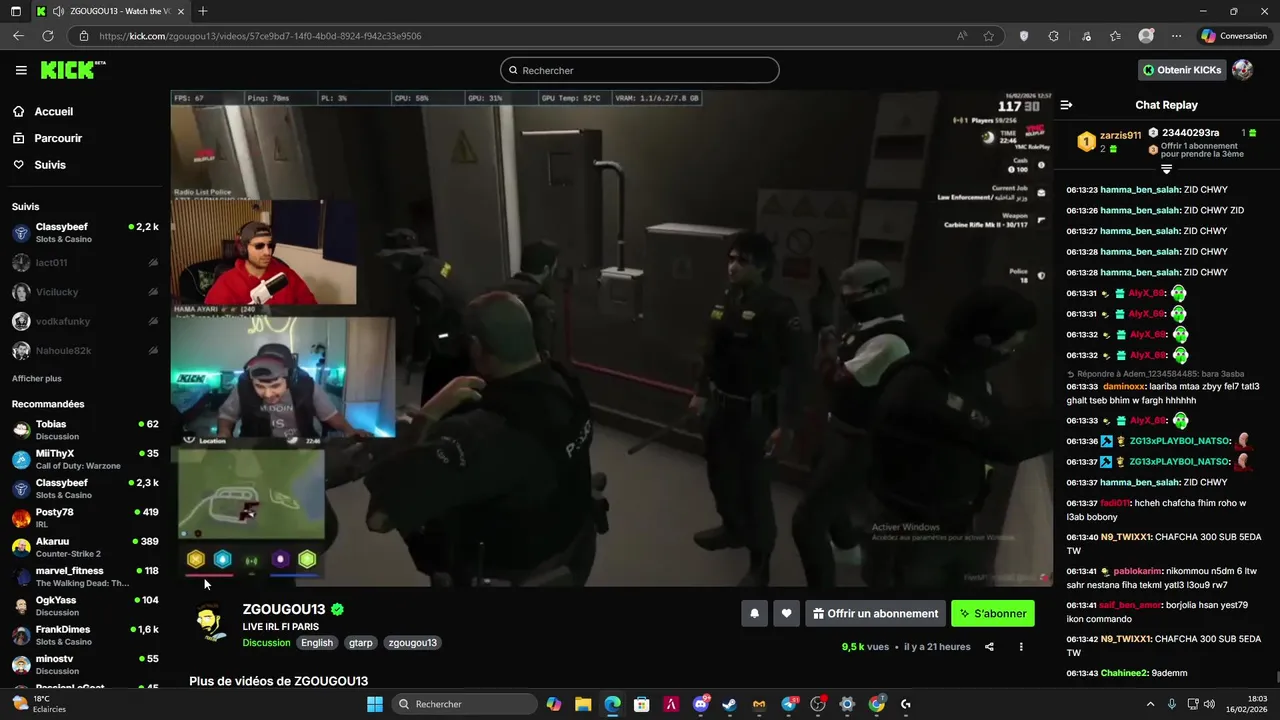The width and height of the screenshot is (1280, 720).
Task: Click 23440293ra in gift leaderboard
Action: coord(1190,133)
